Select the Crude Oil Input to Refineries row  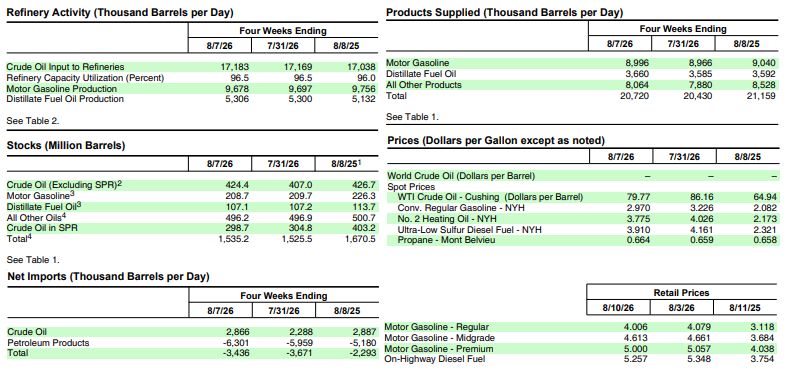(192, 67)
